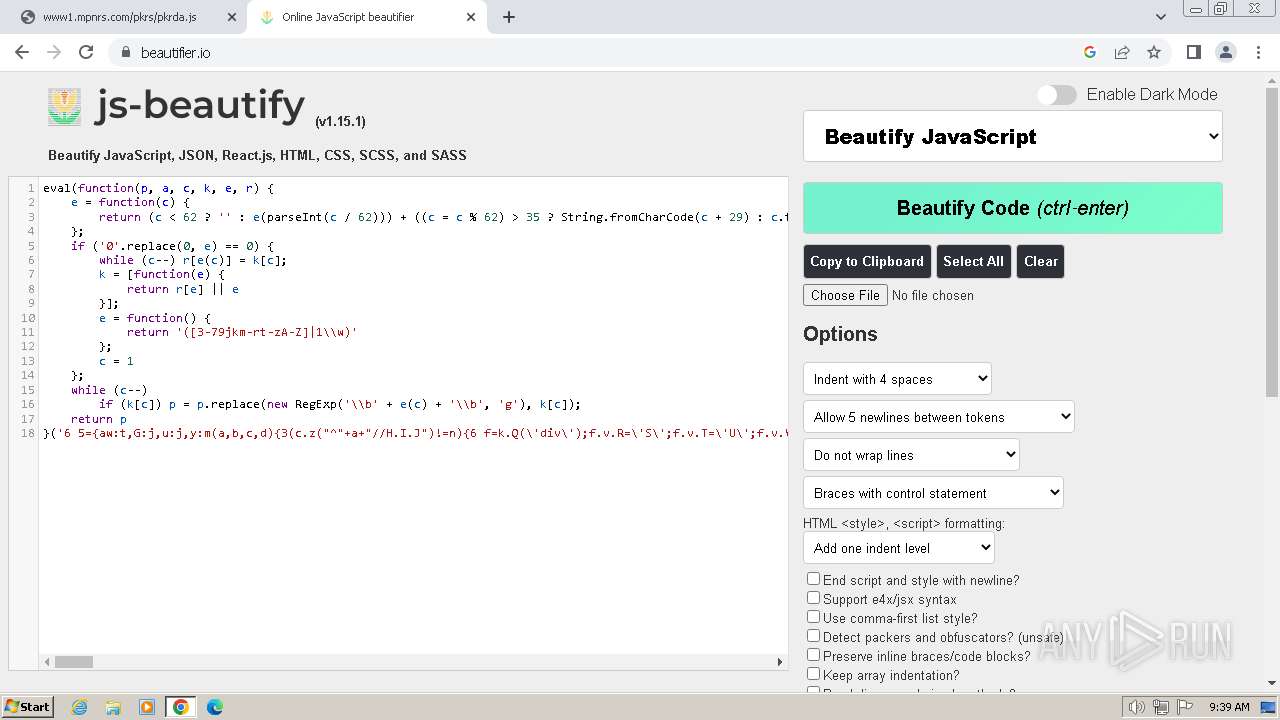Viewport: 1280px width, 720px height.
Task: Open the tab search chevron
Action: click(1161, 17)
